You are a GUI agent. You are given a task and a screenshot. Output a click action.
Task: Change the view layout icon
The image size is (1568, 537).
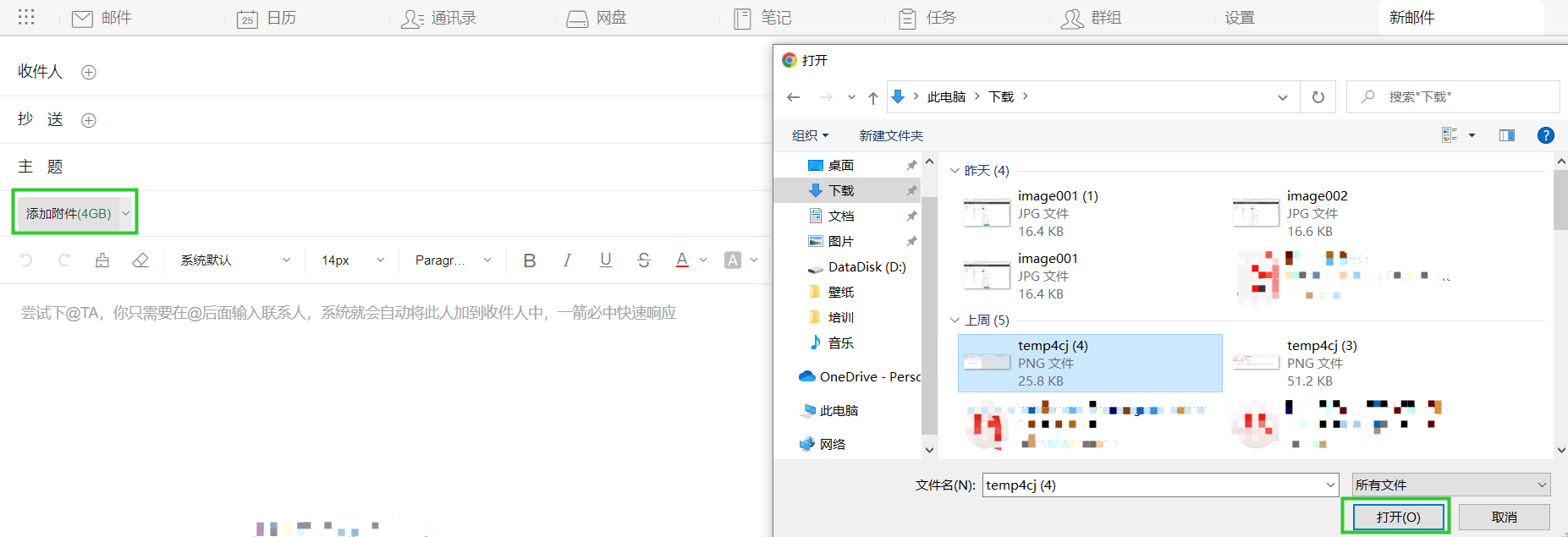(x=1450, y=135)
